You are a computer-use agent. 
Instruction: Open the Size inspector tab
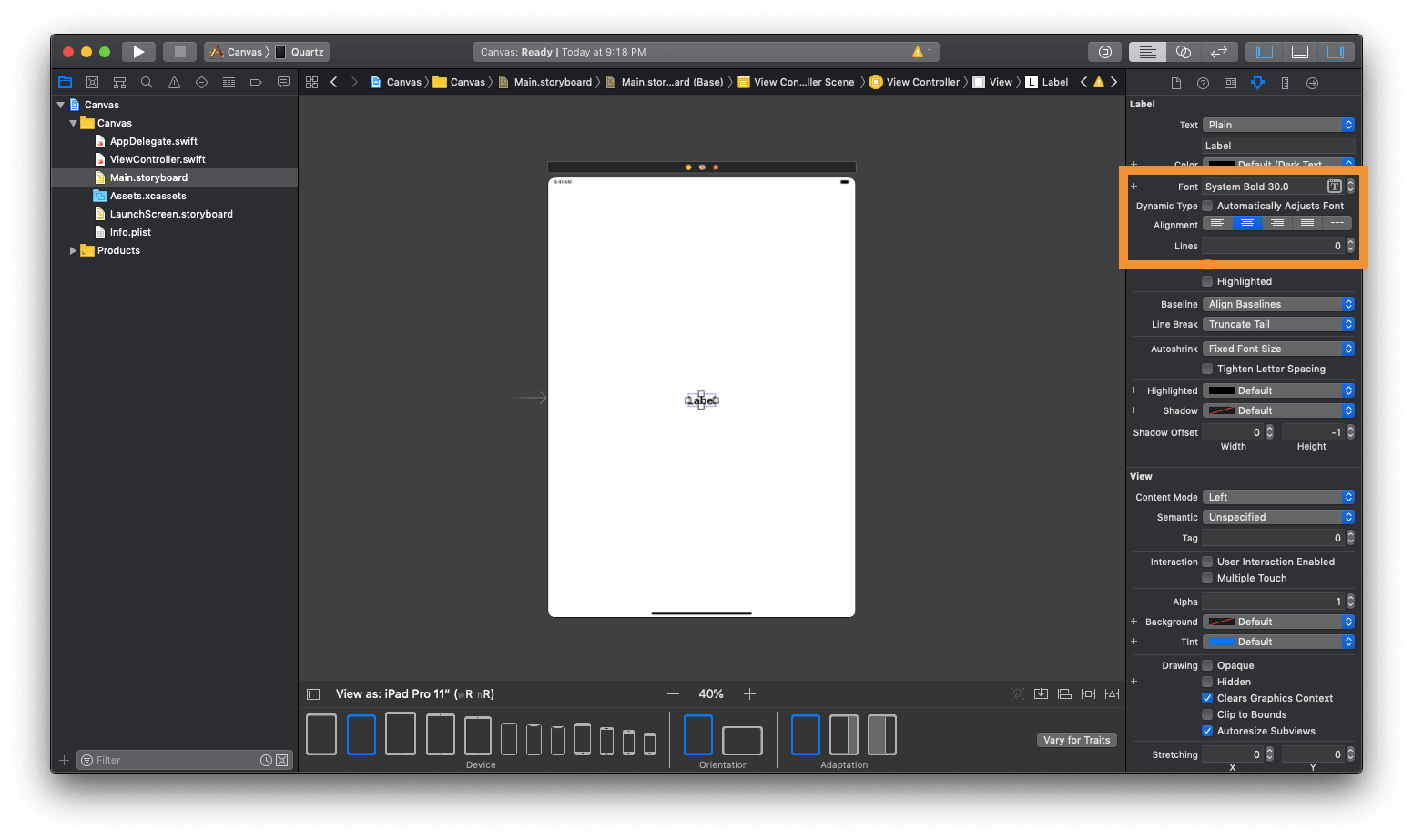[x=1285, y=83]
